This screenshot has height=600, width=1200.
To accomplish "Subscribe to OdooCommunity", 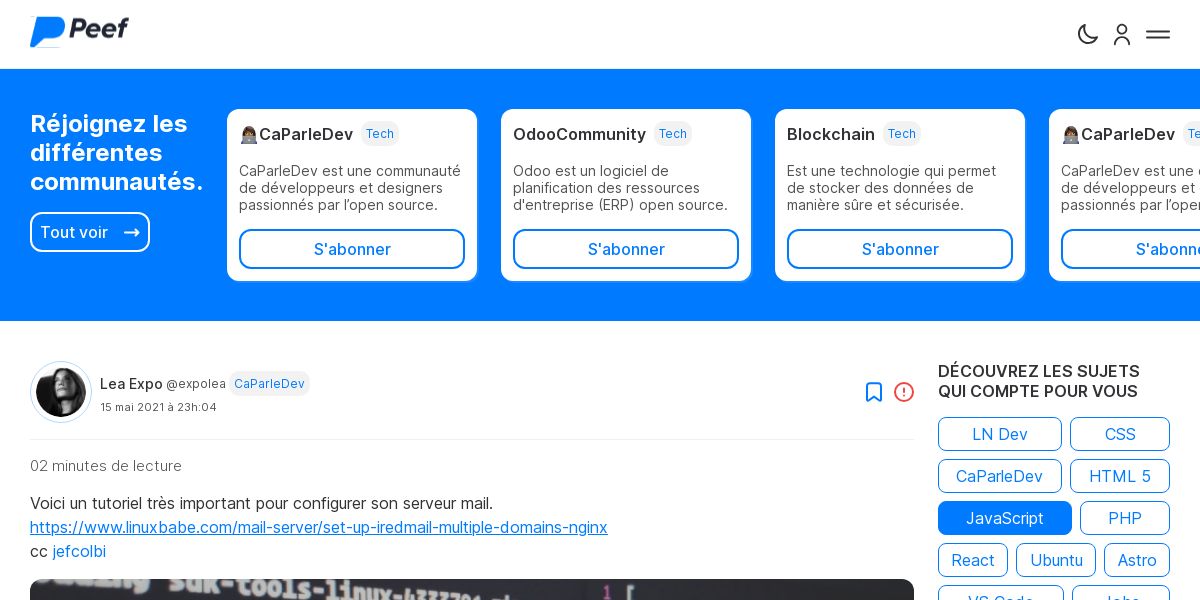I will 626,249.
